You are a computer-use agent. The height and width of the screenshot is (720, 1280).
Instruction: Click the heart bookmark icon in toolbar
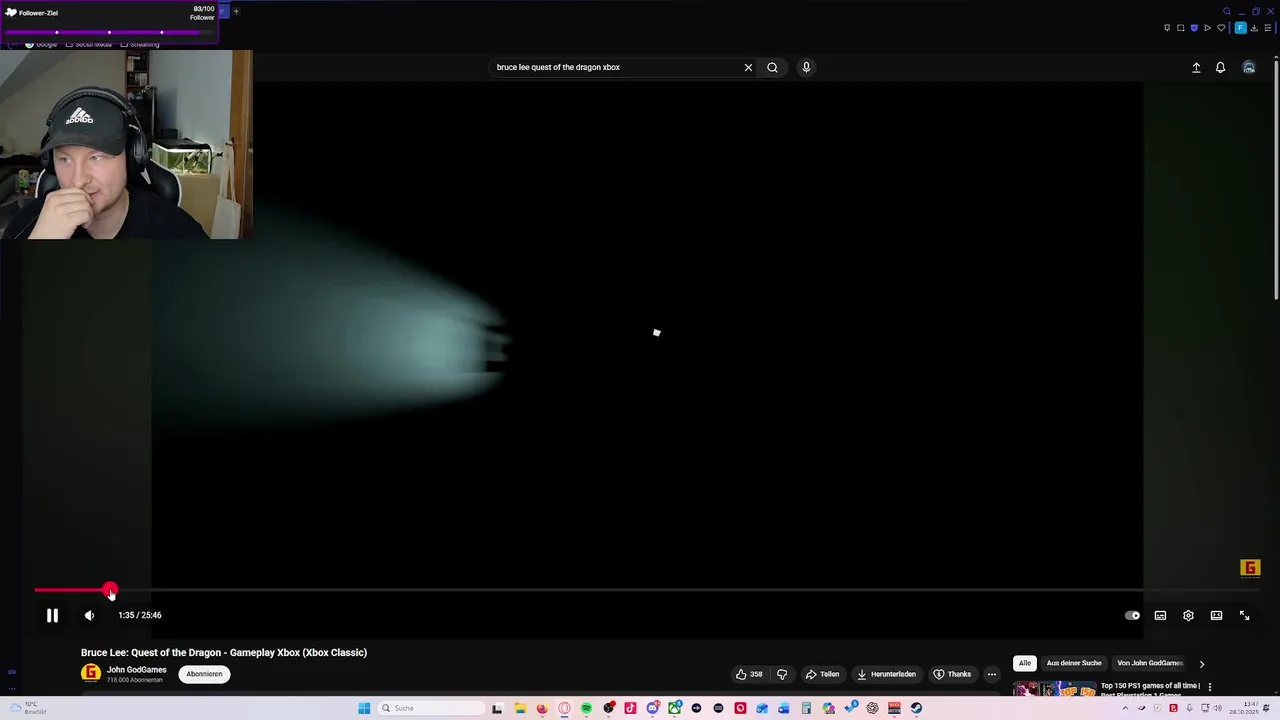[x=1221, y=28]
